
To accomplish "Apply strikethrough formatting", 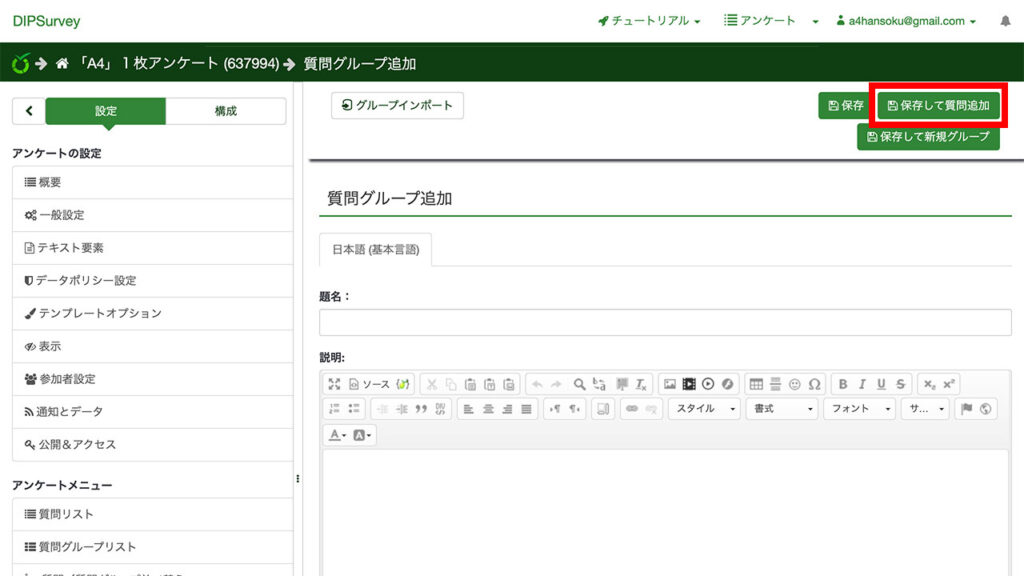I will (x=901, y=384).
